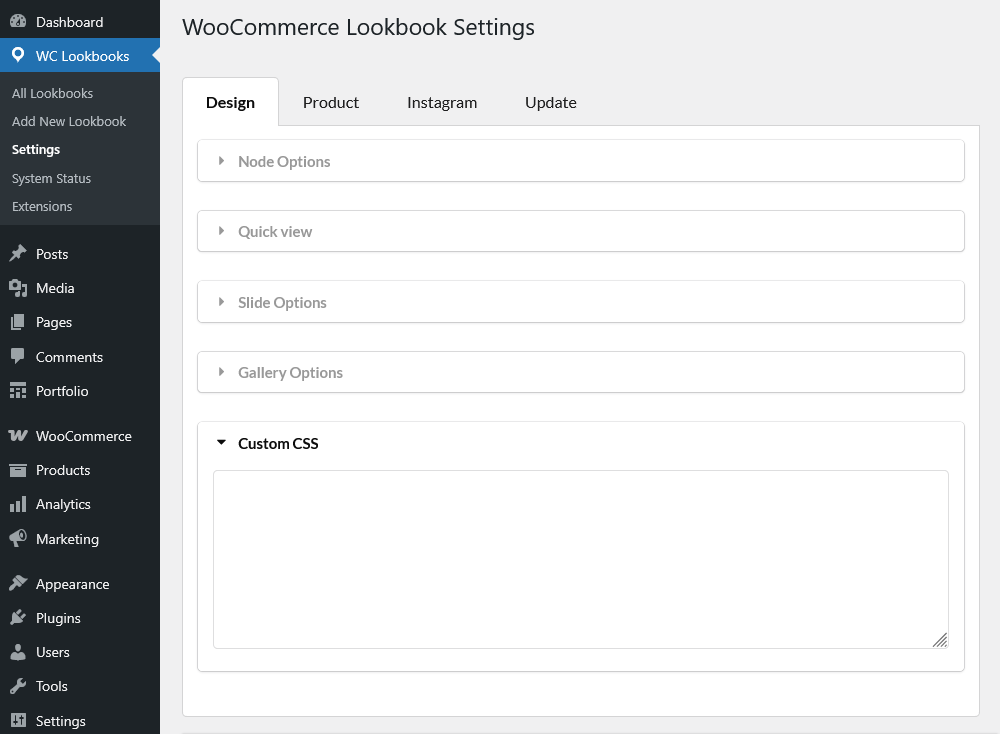Click the Comments speech bubble icon
This screenshot has width=1000, height=734.
pyautogui.click(x=18, y=356)
